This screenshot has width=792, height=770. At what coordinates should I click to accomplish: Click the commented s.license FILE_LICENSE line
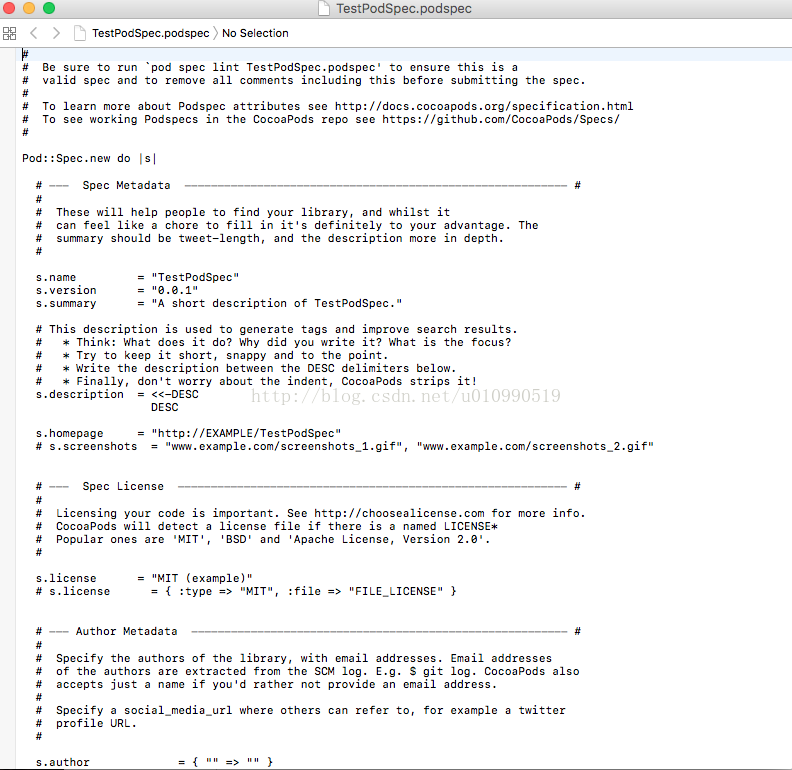tap(246, 591)
